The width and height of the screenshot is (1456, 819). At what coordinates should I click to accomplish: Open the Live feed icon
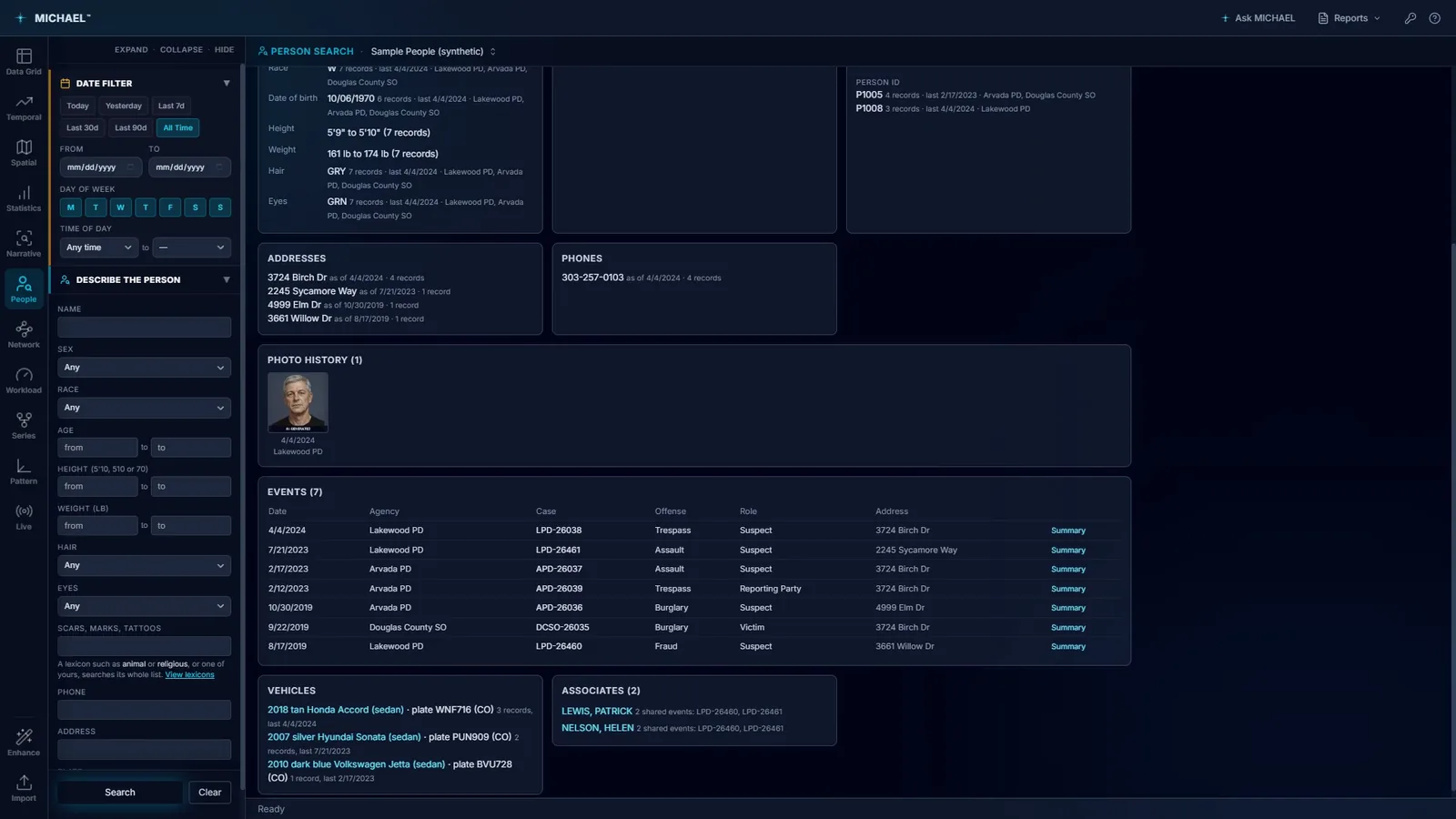pos(24,517)
